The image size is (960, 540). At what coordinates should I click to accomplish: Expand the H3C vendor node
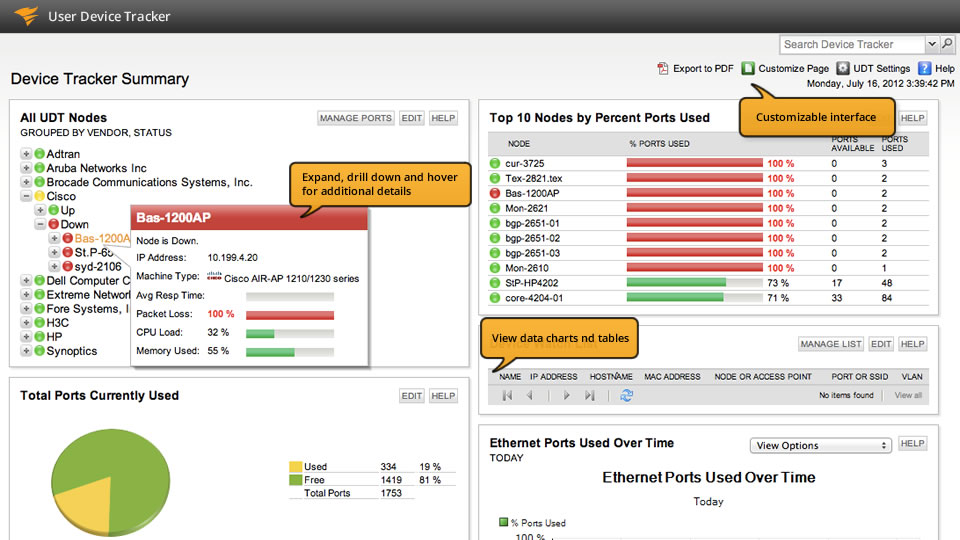click(x=26, y=323)
